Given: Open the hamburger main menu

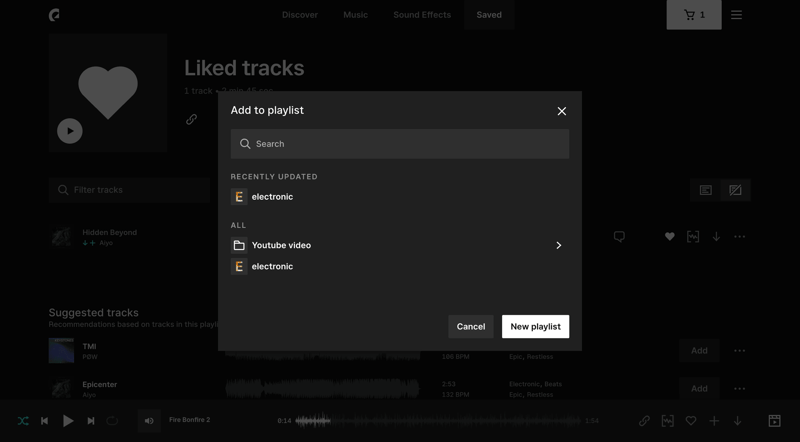Looking at the screenshot, I should click(736, 15).
